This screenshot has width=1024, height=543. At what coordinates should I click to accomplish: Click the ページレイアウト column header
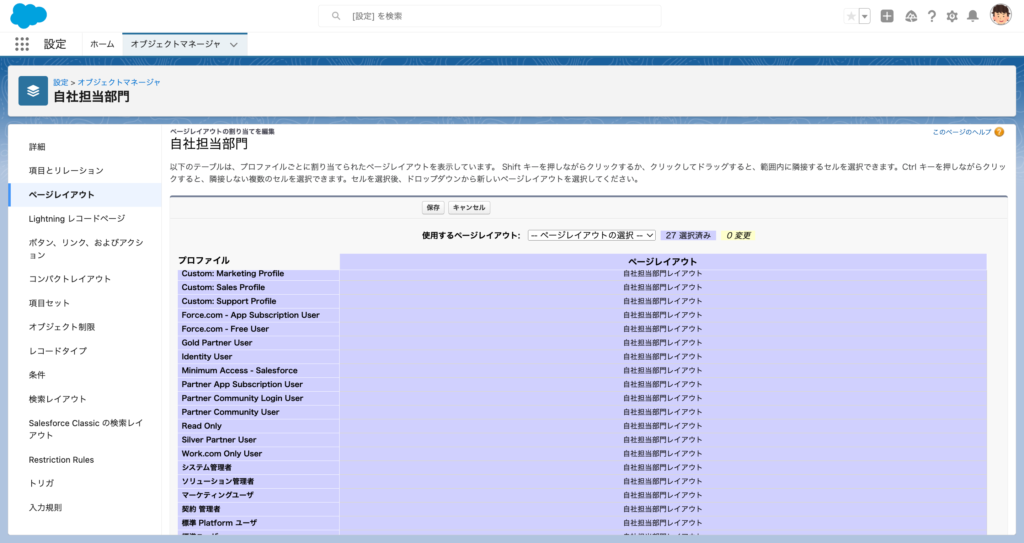pyautogui.click(x=662, y=261)
